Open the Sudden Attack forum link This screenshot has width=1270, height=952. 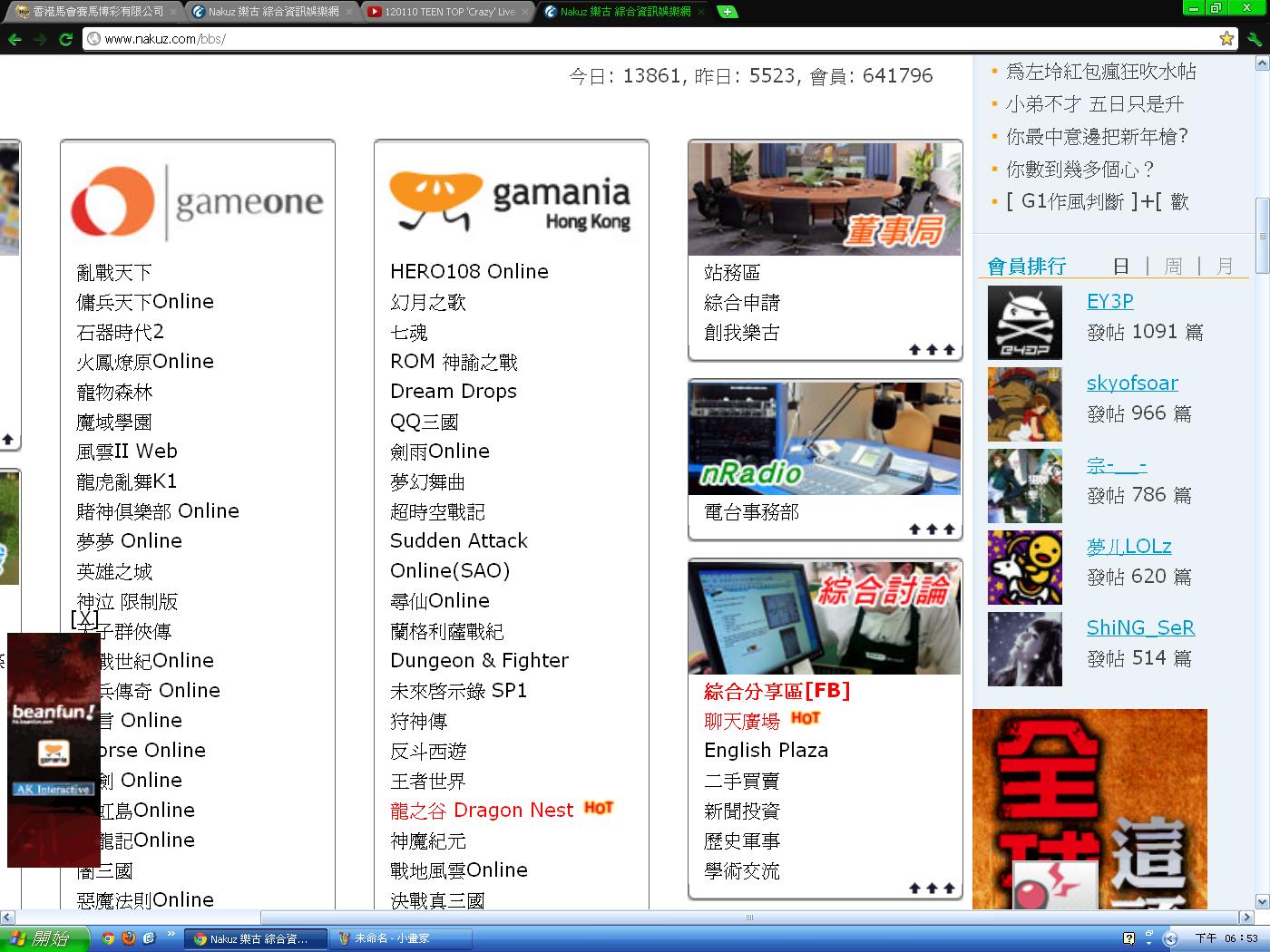tap(458, 540)
